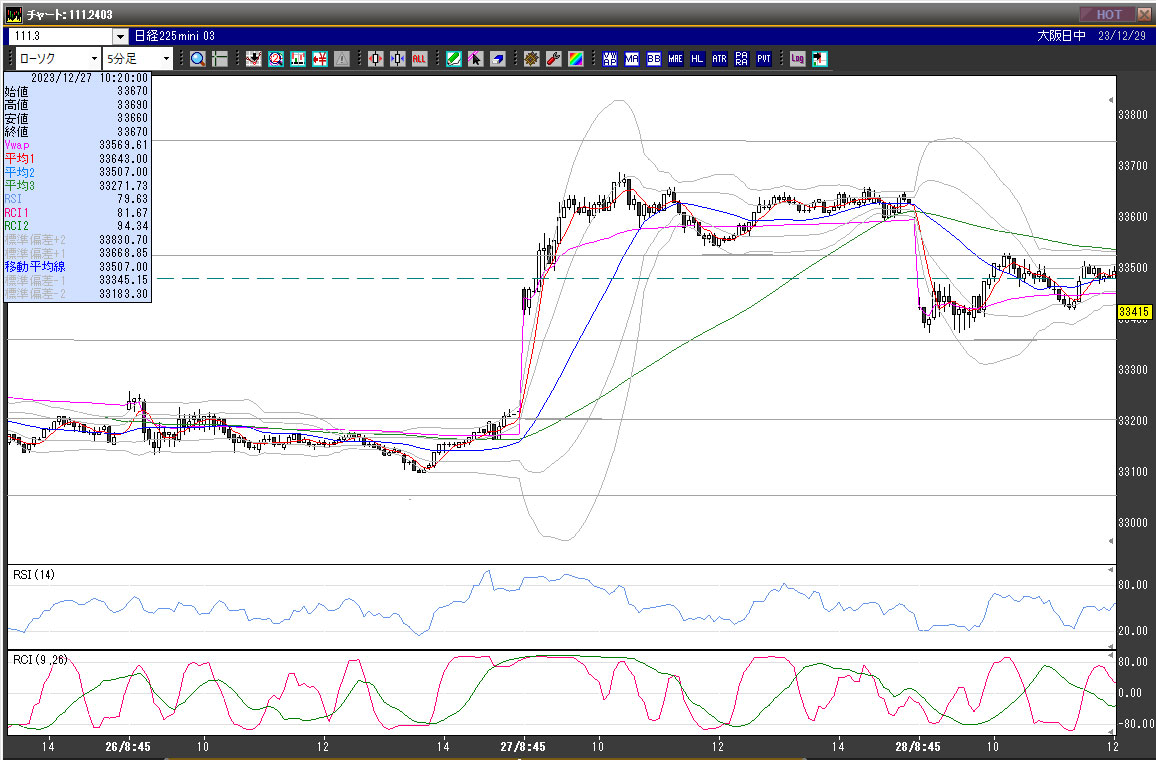1156x760 pixels.
Task: Click the magnifier icon with red 2
Action: pyautogui.click(x=276, y=59)
